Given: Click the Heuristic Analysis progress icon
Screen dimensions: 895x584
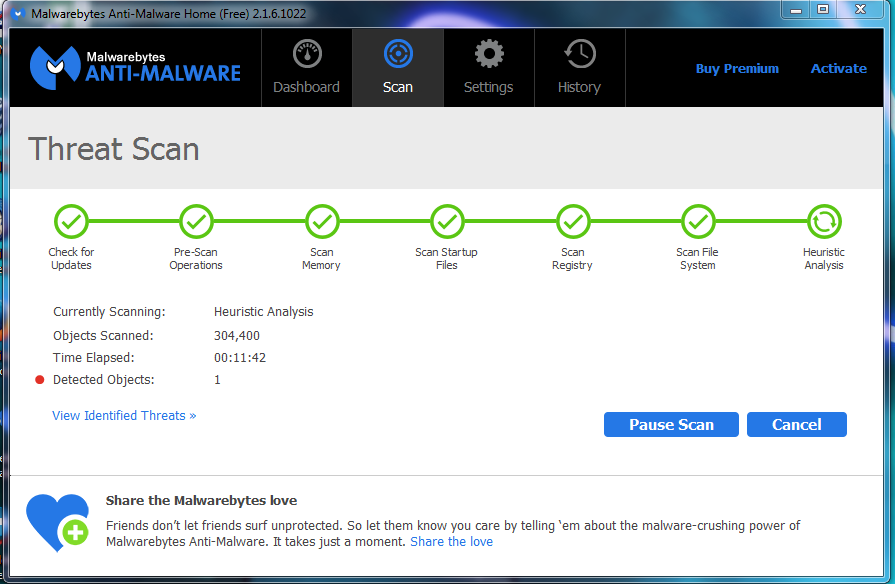Looking at the screenshot, I should click(x=824, y=221).
